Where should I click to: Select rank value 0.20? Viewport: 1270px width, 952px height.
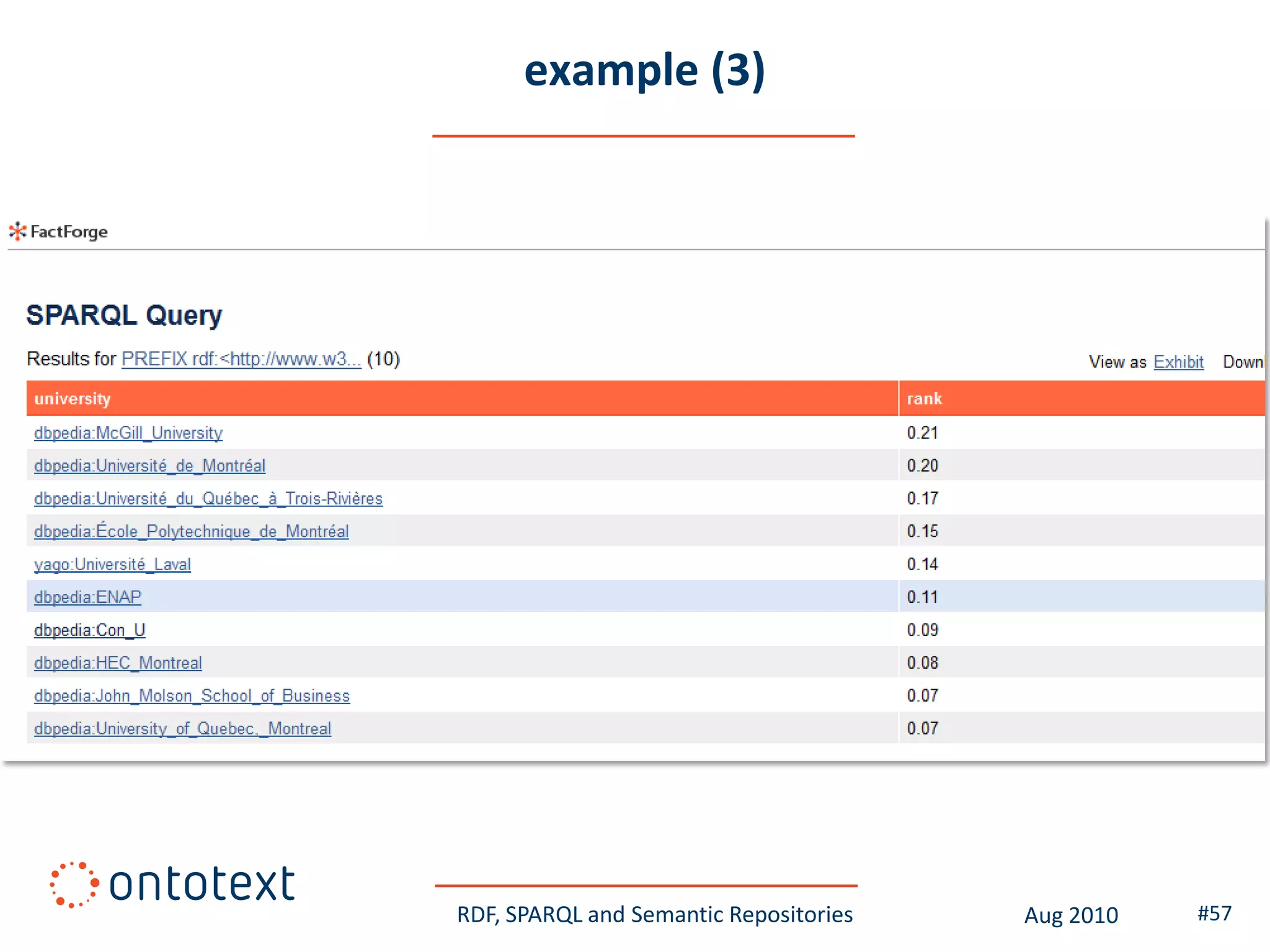pos(922,465)
